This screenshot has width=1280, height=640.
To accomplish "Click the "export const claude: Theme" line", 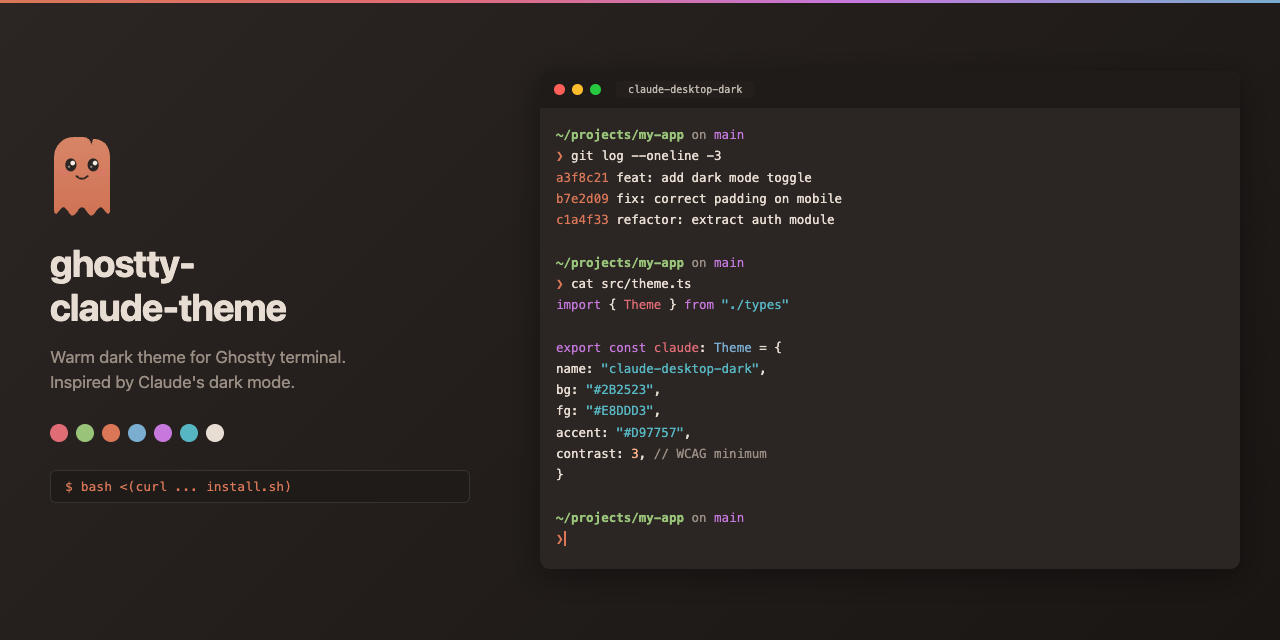I will pos(669,347).
